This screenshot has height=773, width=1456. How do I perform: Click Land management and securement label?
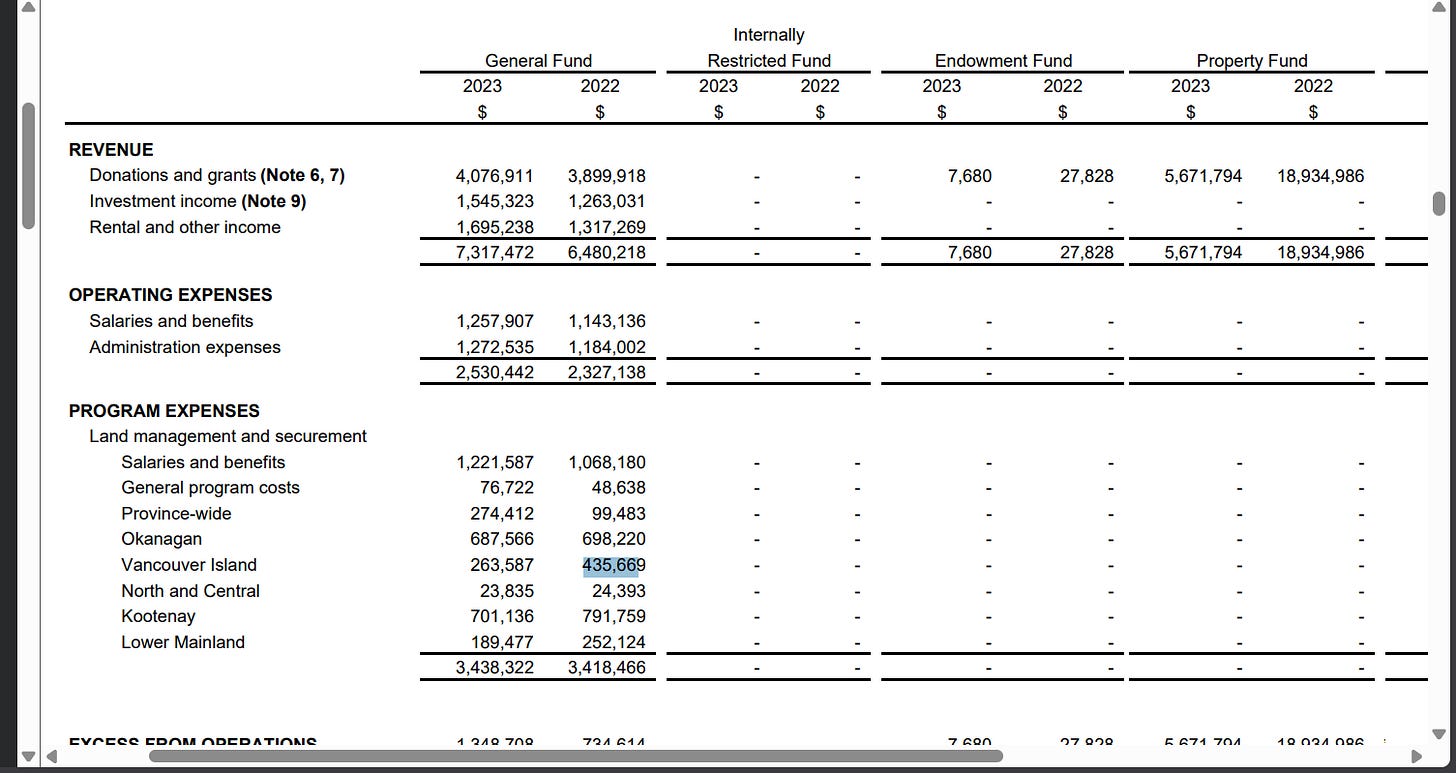228,436
